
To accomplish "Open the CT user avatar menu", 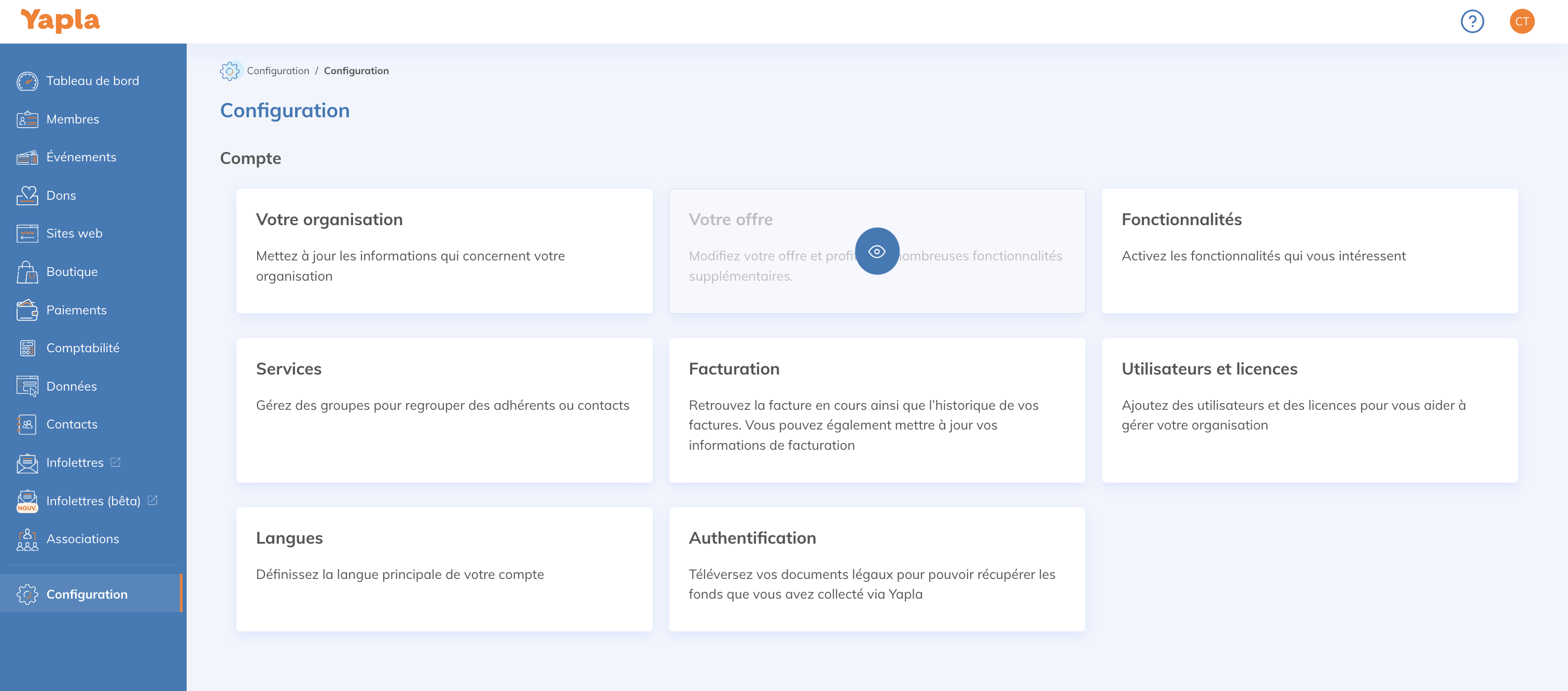I will [x=1522, y=22].
